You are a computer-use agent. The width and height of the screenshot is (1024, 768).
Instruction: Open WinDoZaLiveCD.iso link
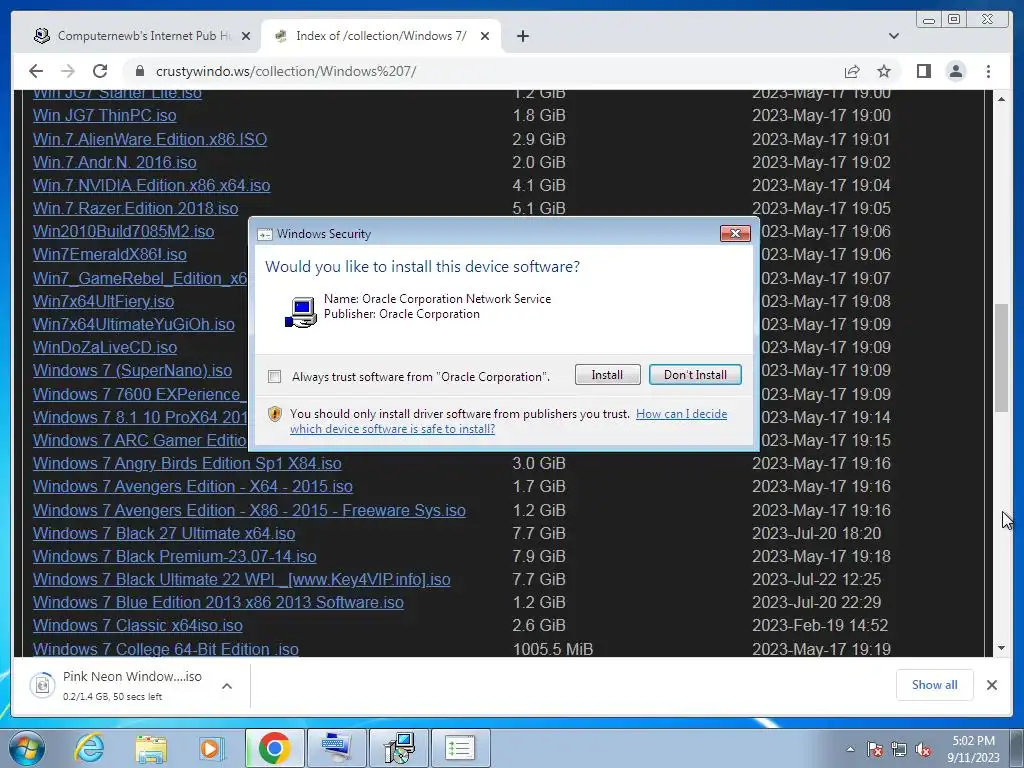104,347
